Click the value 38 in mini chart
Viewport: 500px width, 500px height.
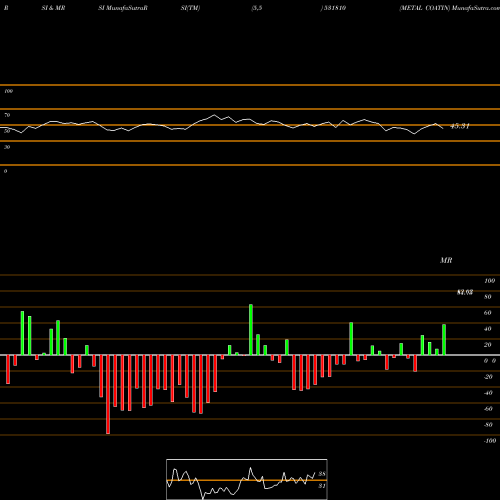click(x=322, y=474)
